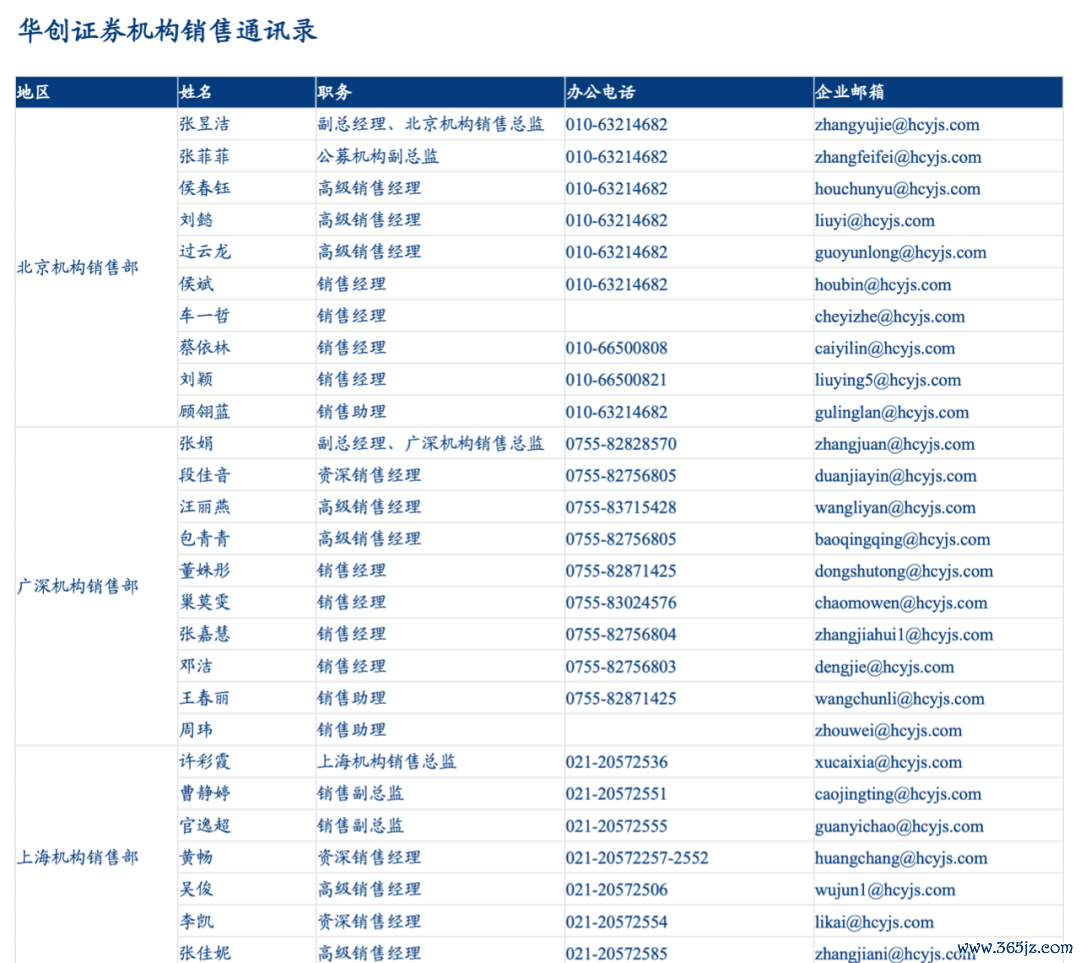The height and width of the screenshot is (963, 1080).
Task: Select the name 汪丽燕
Action: click(x=205, y=507)
